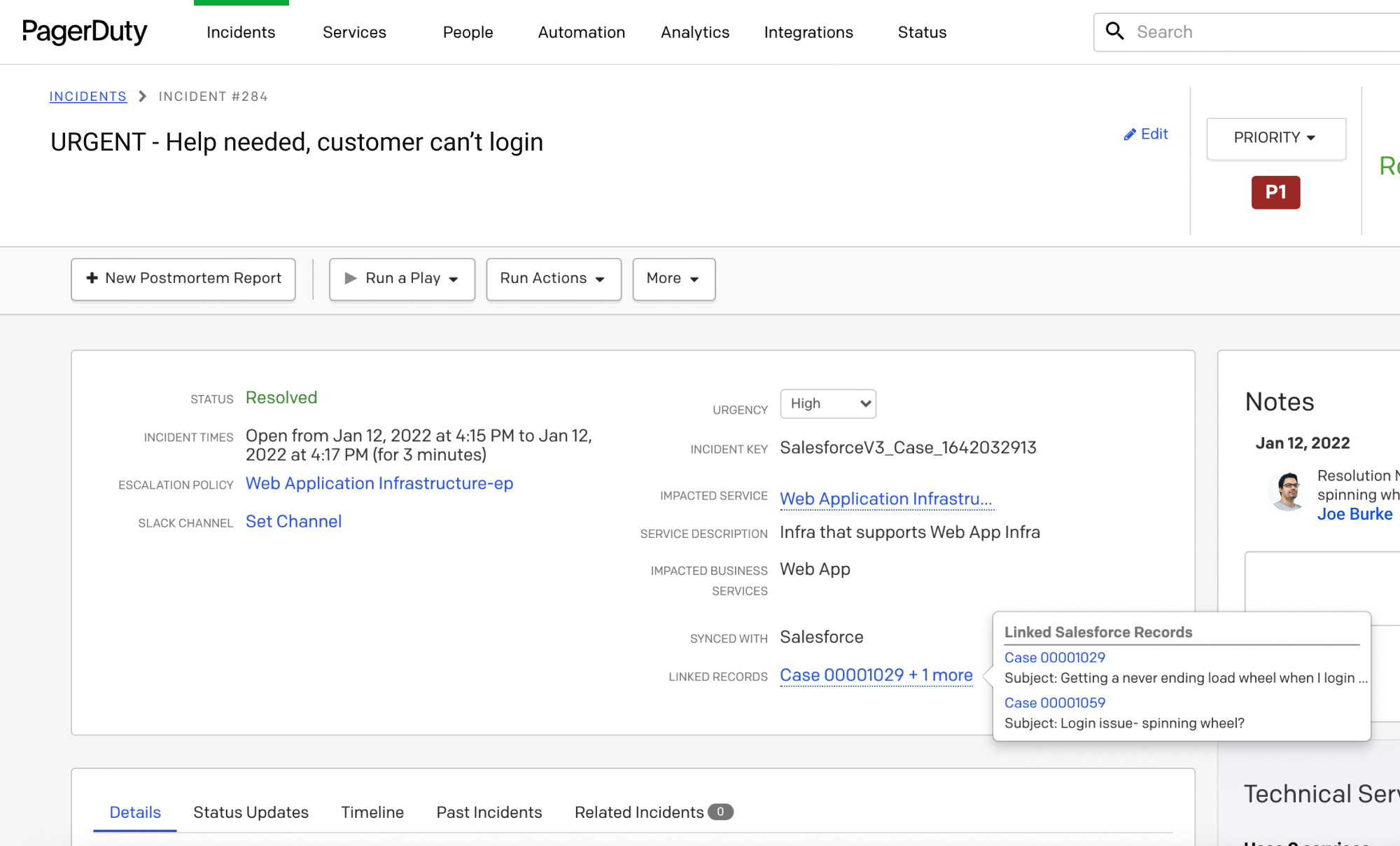Expand the More options menu
Viewport: 1400px width, 846px height.
coord(673,279)
